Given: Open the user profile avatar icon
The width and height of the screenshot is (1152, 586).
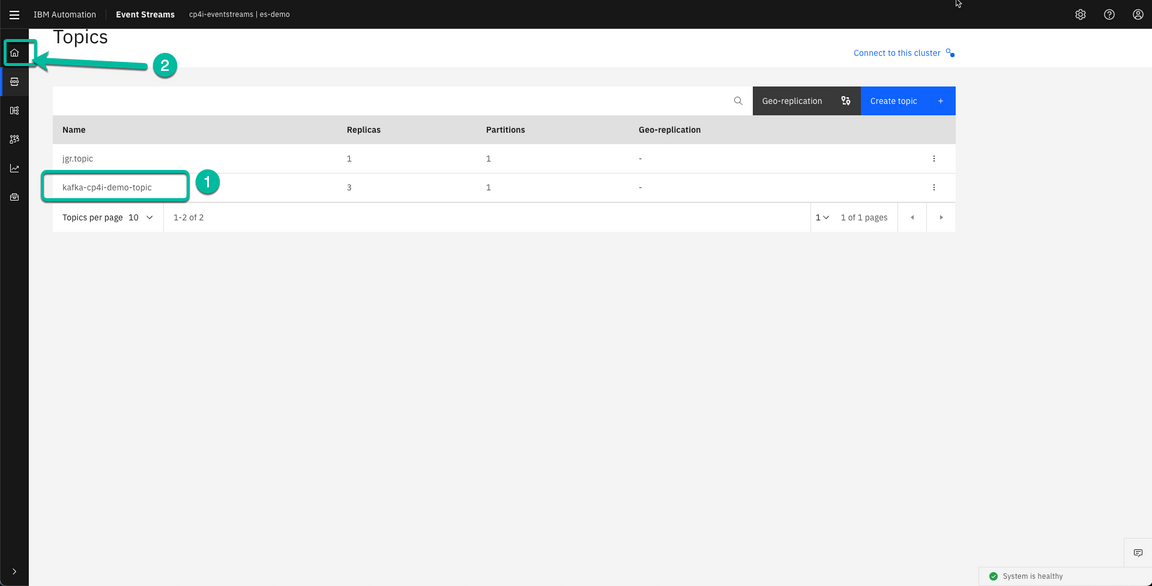Looking at the screenshot, I should pyautogui.click(x=1138, y=14).
